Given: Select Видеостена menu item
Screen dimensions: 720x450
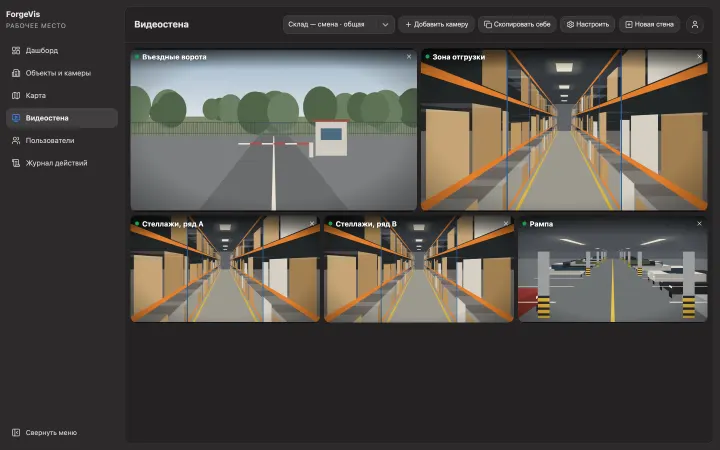Looking at the screenshot, I should pos(62,118).
